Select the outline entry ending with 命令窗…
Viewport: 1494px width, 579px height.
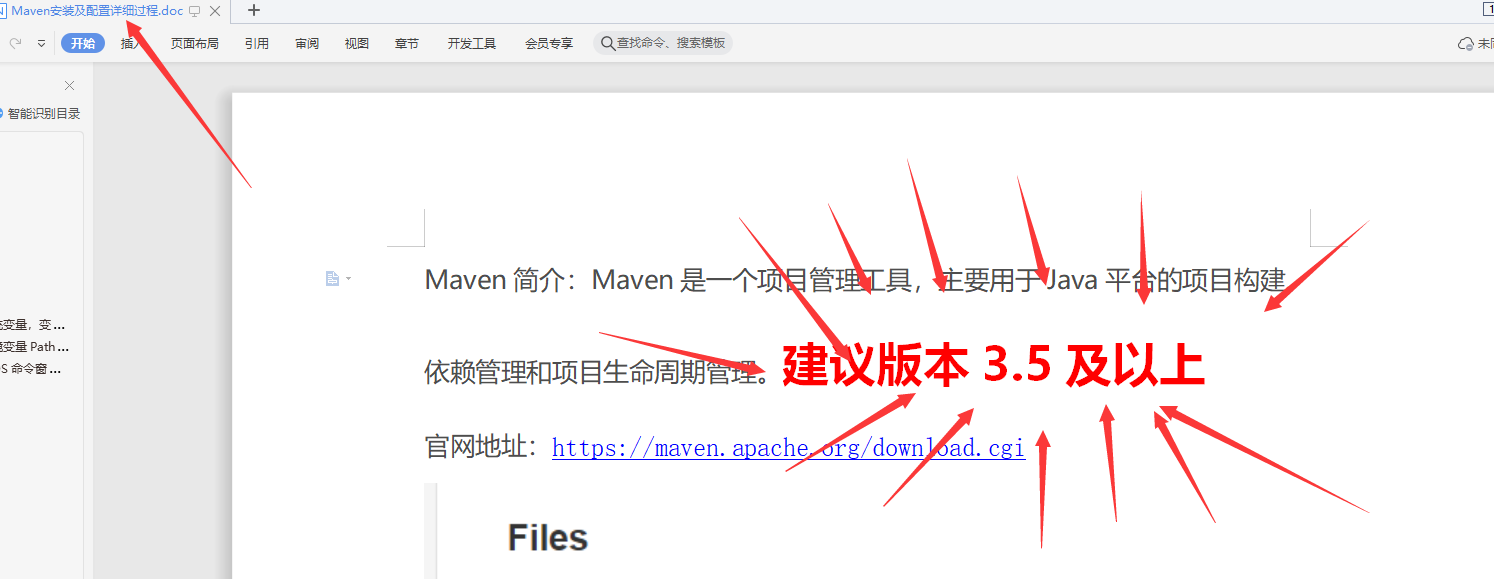coord(32,369)
